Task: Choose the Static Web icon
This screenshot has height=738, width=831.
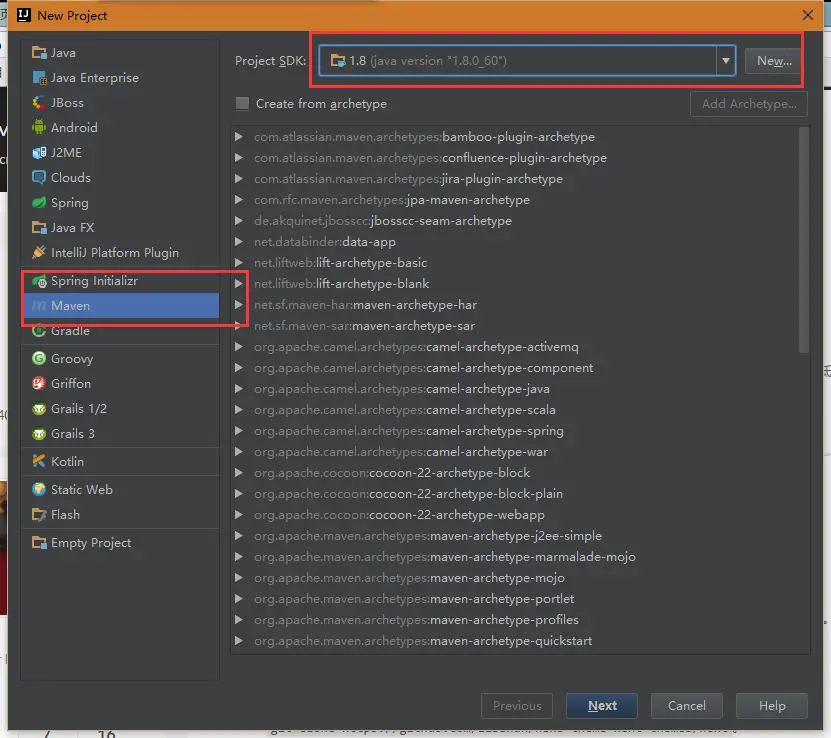Action: pos(39,490)
